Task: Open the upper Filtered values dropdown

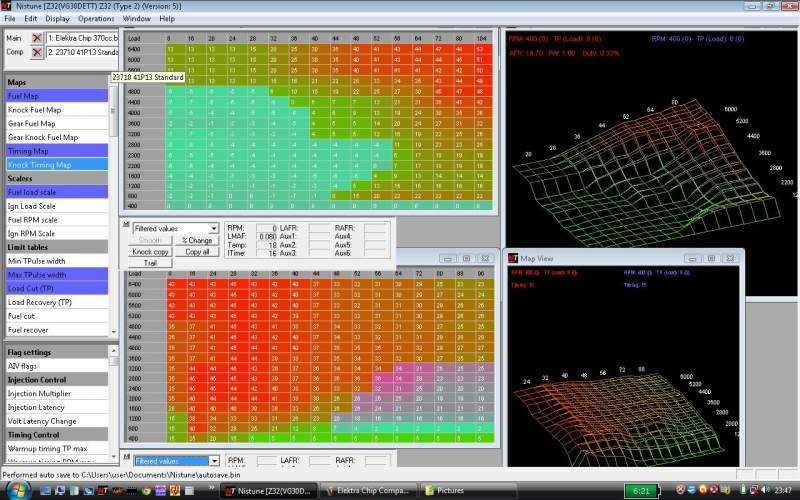Action: pyautogui.click(x=213, y=229)
